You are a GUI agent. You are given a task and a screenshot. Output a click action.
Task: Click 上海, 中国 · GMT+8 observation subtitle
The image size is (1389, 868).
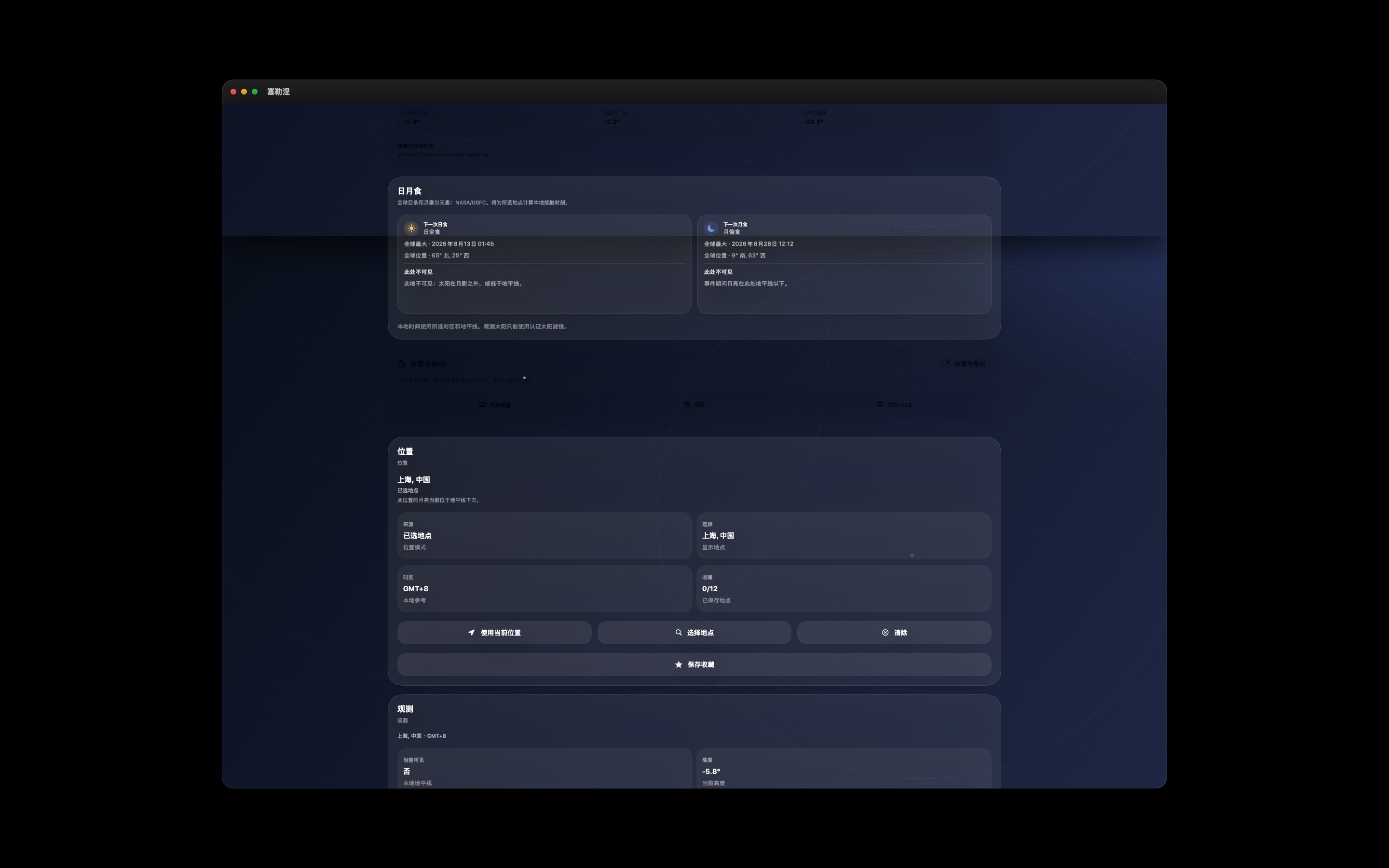[422, 736]
